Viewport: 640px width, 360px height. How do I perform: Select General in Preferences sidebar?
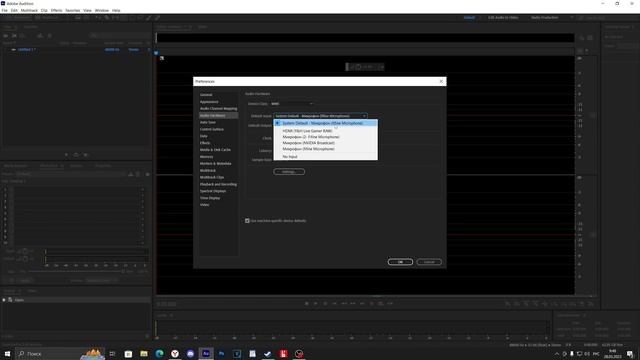[206, 95]
